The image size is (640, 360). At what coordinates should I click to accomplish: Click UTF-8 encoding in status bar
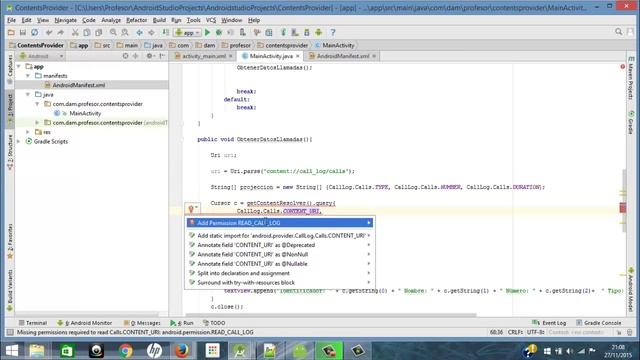(x=535, y=332)
